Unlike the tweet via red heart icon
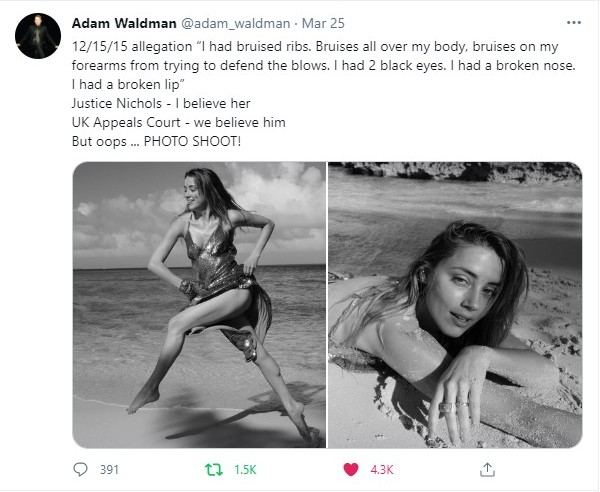Image resolution: width=600 pixels, height=492 pixels. (351, 469)
